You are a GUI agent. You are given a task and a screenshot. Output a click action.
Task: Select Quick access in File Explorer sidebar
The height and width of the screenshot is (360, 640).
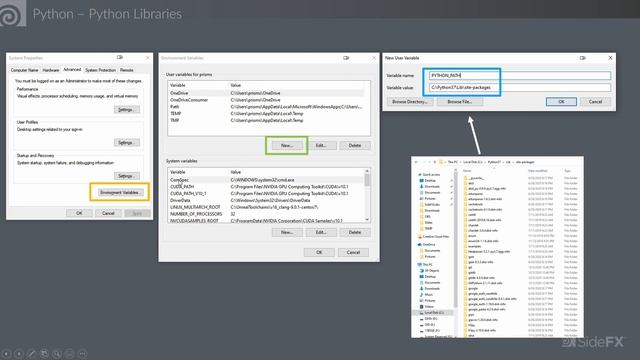pos(429,174)
